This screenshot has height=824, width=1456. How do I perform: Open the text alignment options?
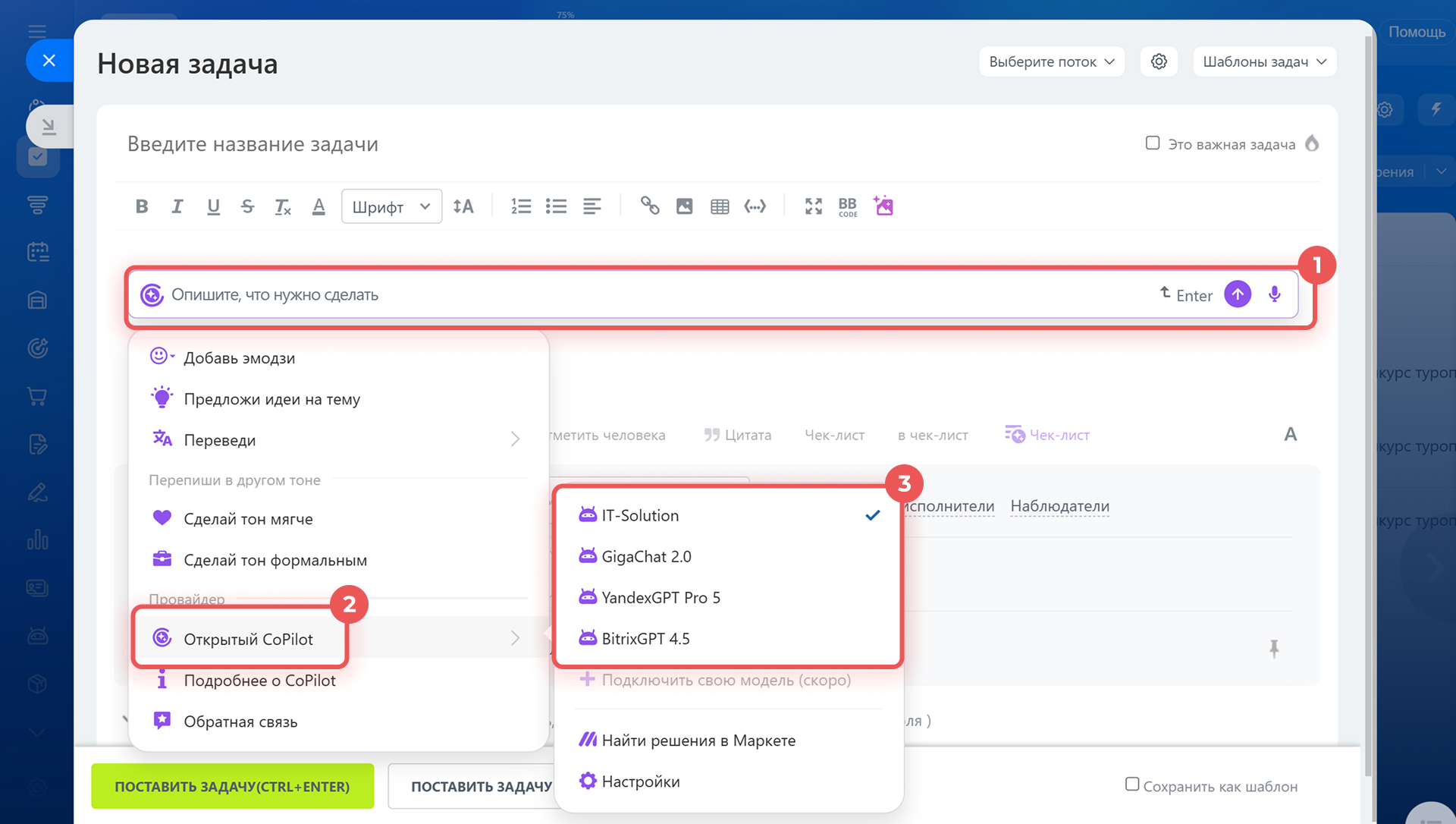pos(591,206)
